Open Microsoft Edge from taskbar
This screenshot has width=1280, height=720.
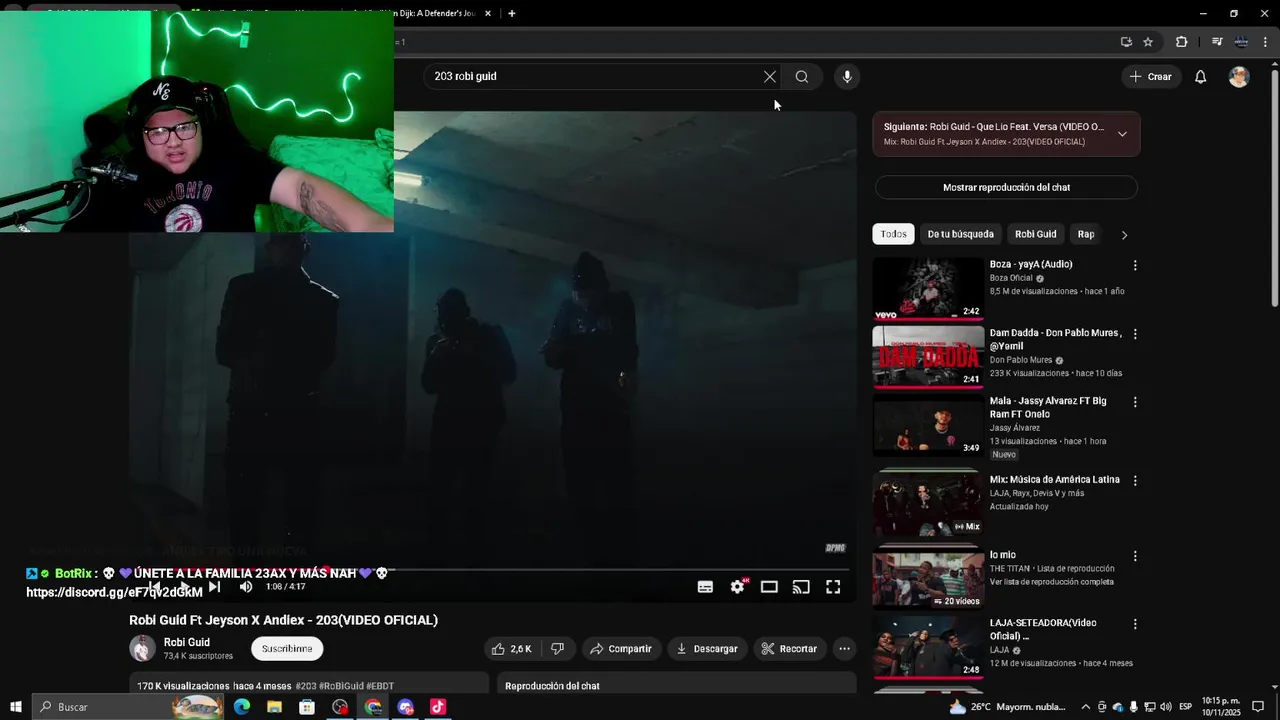[x=242, y=707]
